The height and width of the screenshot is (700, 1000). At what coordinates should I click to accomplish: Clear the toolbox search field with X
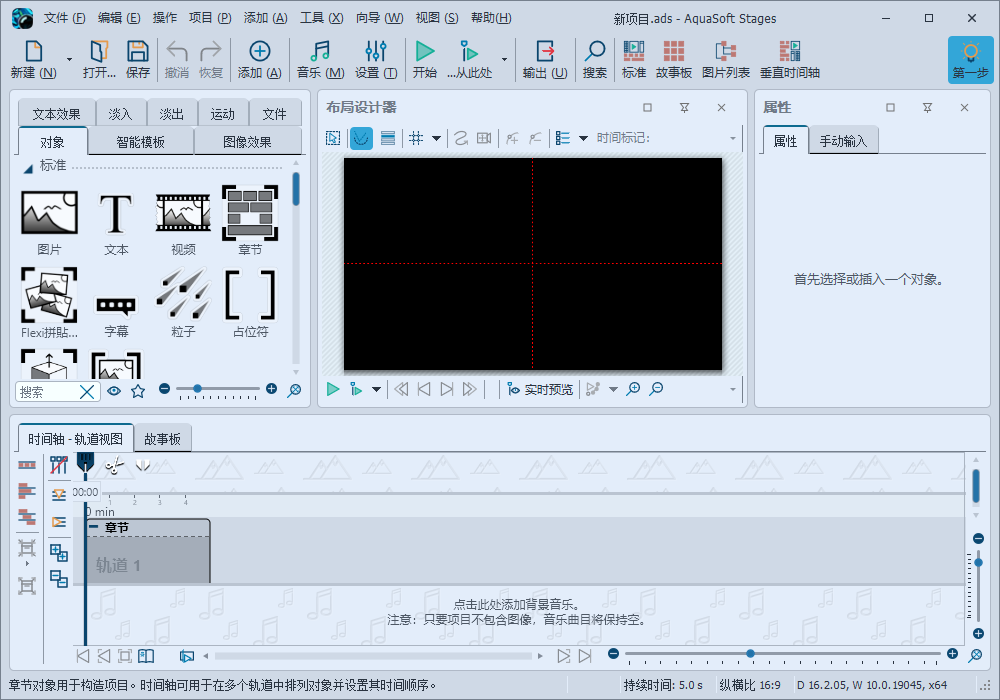pos(87,391)
